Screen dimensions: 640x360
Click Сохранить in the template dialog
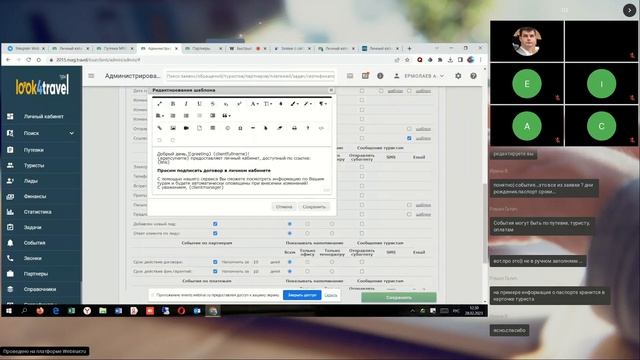pos(314,207)
